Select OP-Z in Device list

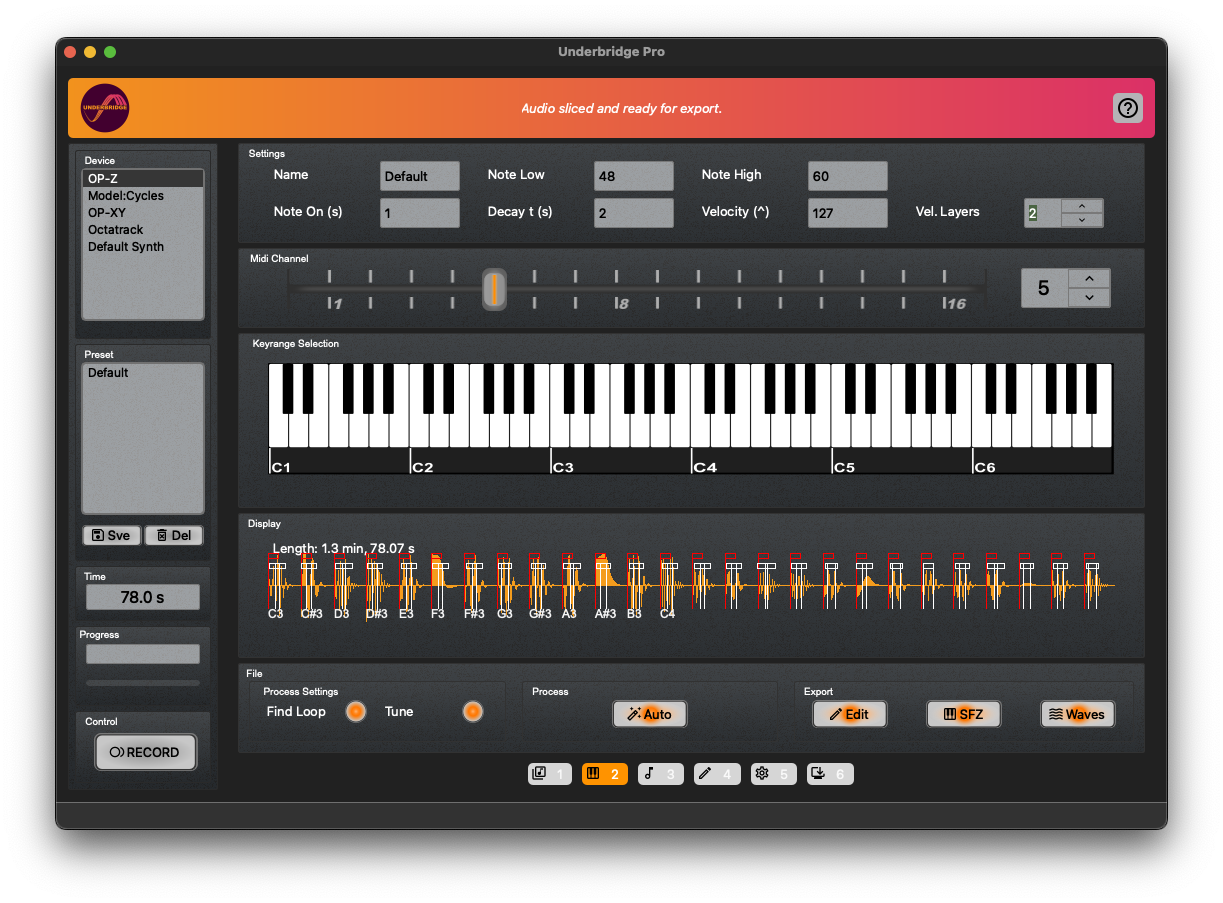[143, 179]
